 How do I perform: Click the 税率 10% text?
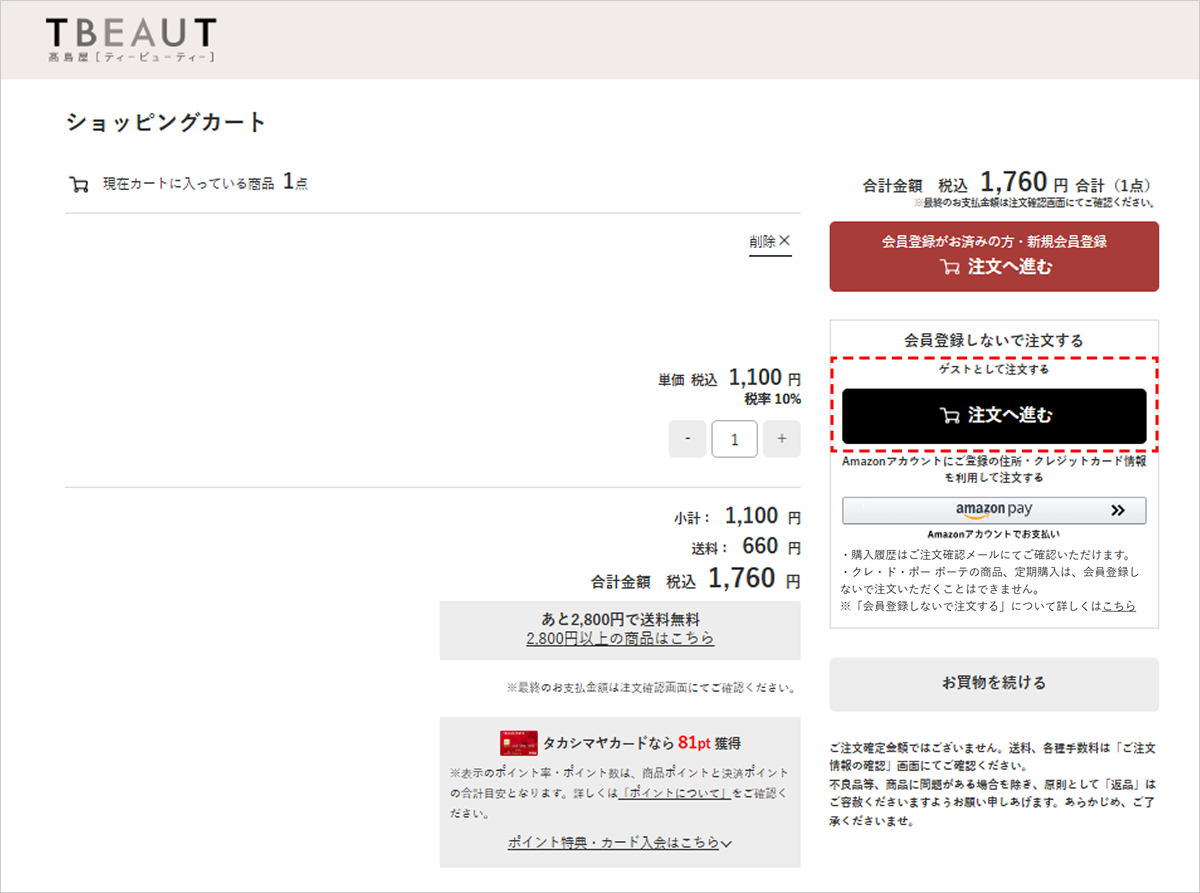pos(772,399)
